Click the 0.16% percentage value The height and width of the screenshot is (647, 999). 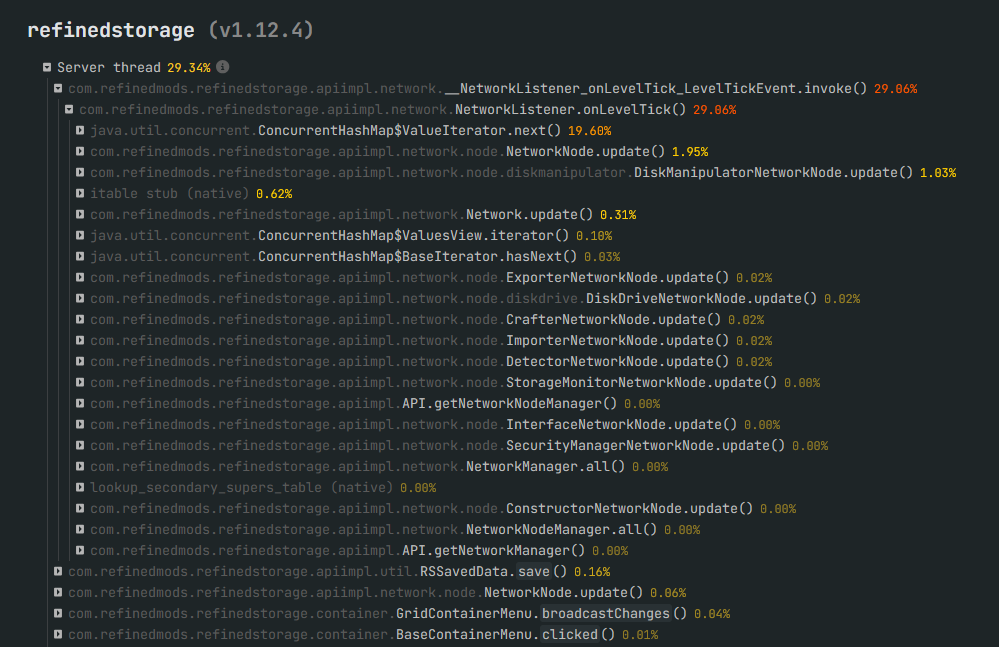coord(592,572)
